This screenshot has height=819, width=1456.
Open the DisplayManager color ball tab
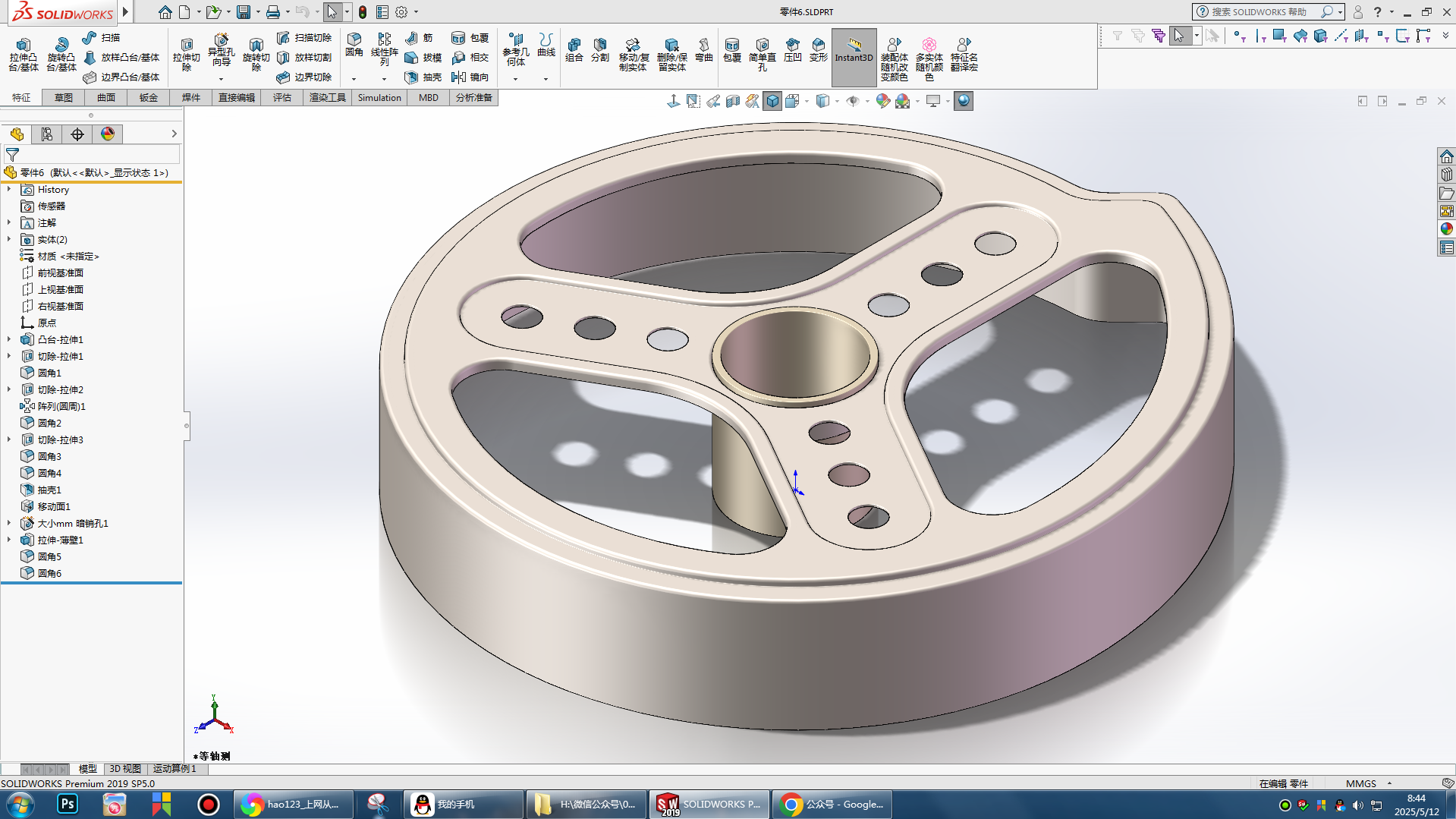[108, 134]
